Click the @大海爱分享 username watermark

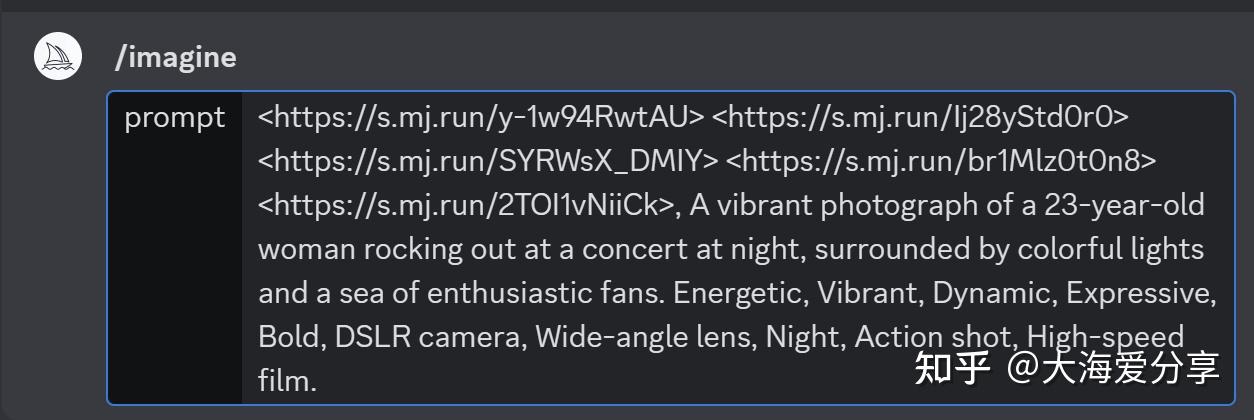(1113, 367)
